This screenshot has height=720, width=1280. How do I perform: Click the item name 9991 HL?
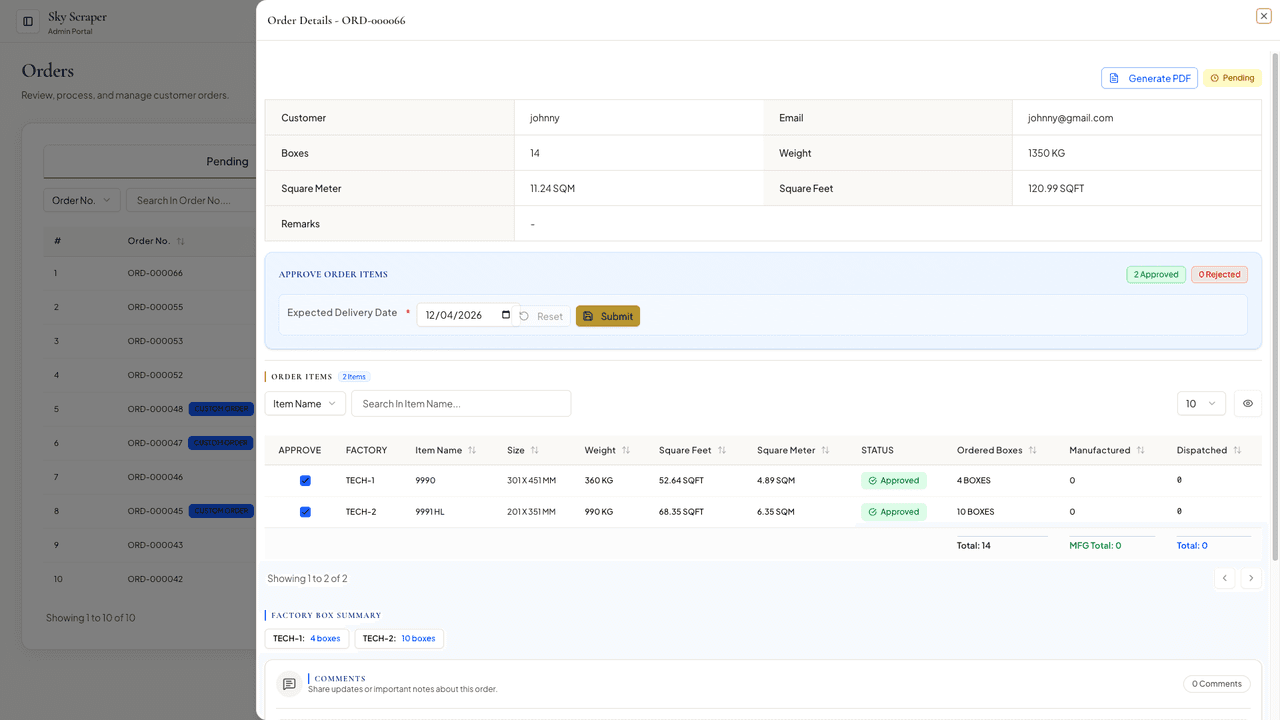[430, 512]
